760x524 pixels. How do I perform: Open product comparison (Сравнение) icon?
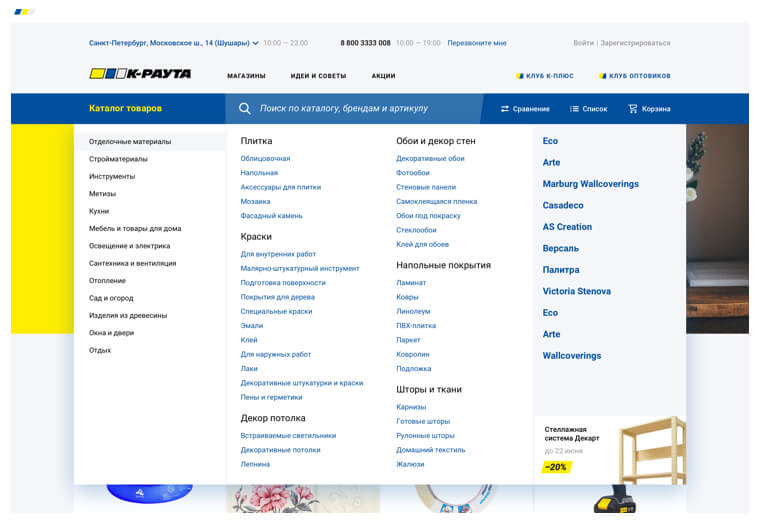coord(505,109)
